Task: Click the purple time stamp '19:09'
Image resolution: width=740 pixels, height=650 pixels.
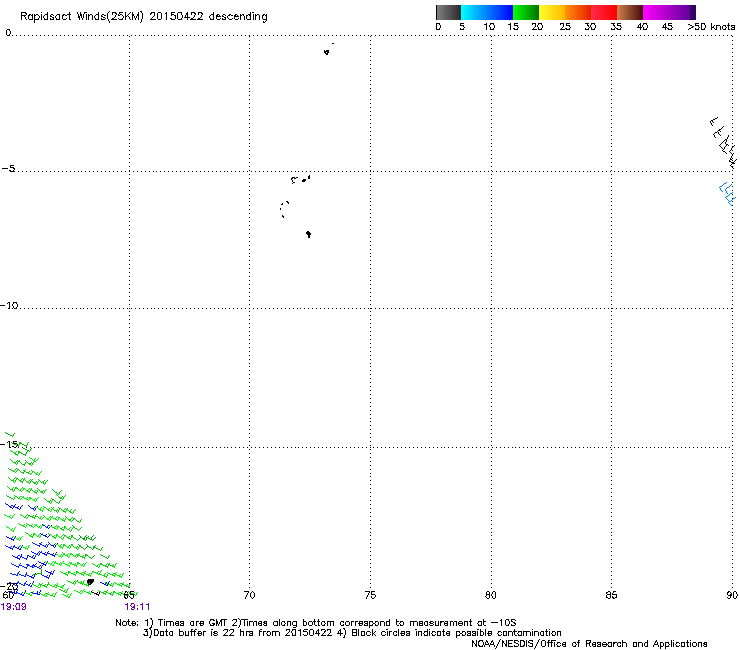Action: point(14,607)
